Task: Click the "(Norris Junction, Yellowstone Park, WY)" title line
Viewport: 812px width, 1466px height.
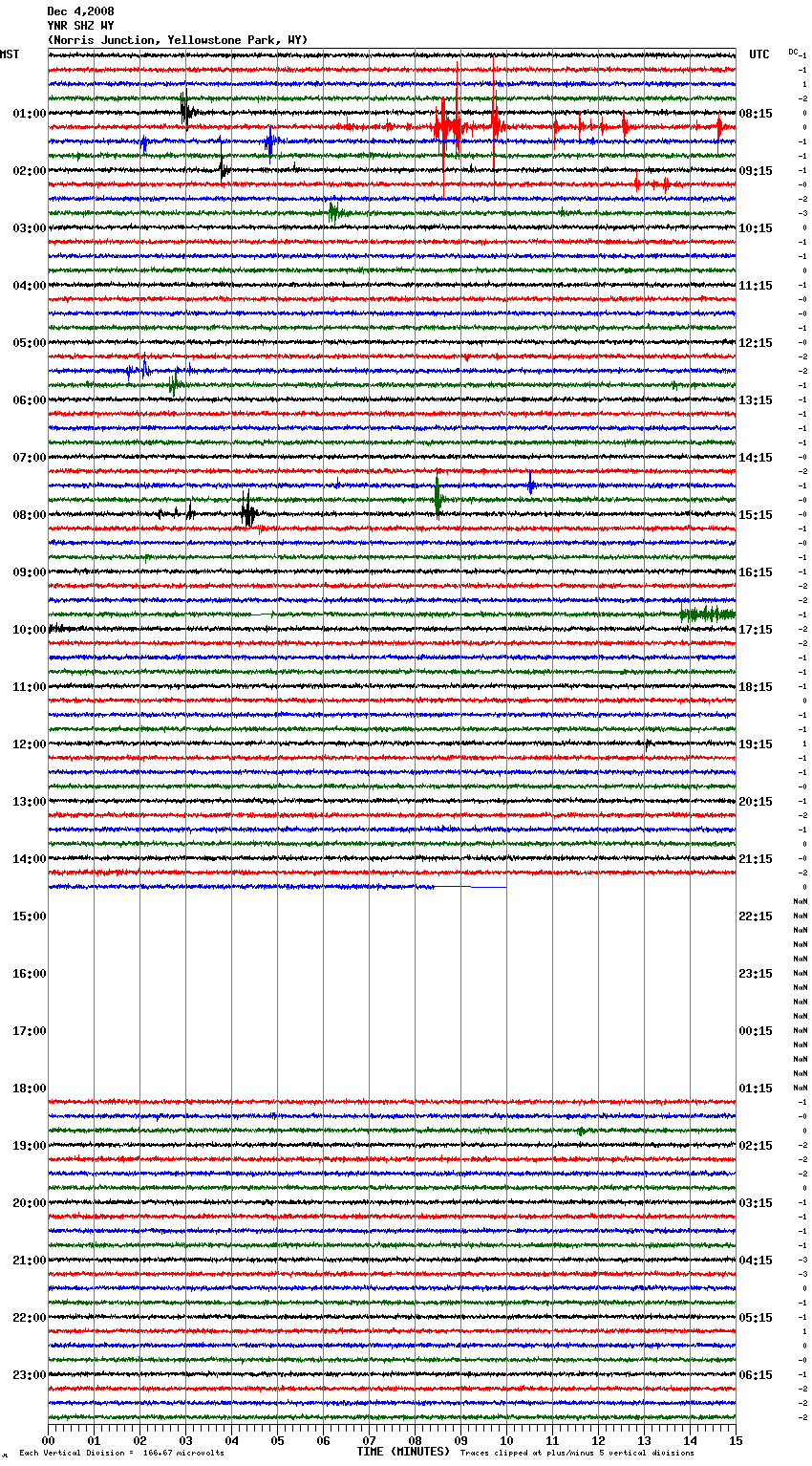Action: click(178, 40)
